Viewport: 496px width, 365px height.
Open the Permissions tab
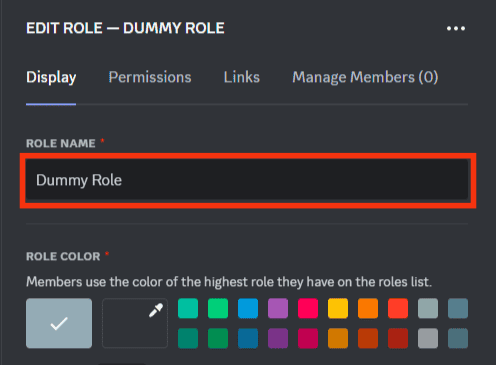150,77
